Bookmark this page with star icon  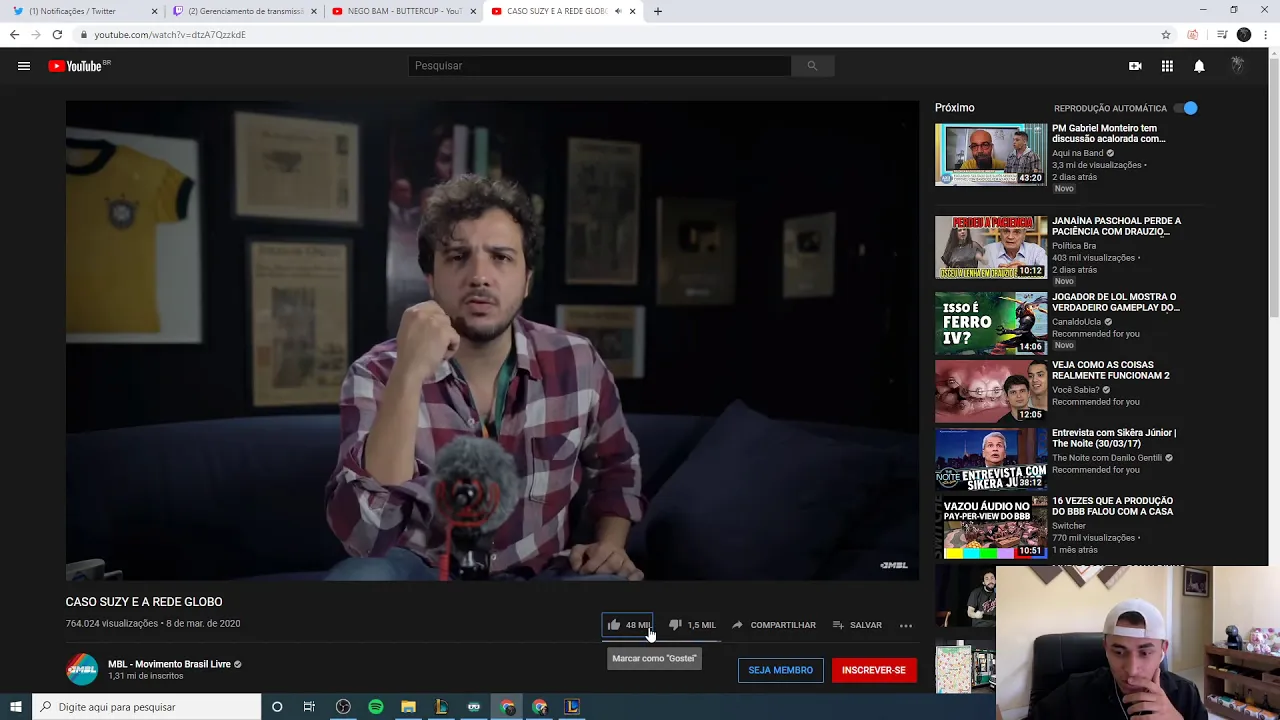point(1166,34)
